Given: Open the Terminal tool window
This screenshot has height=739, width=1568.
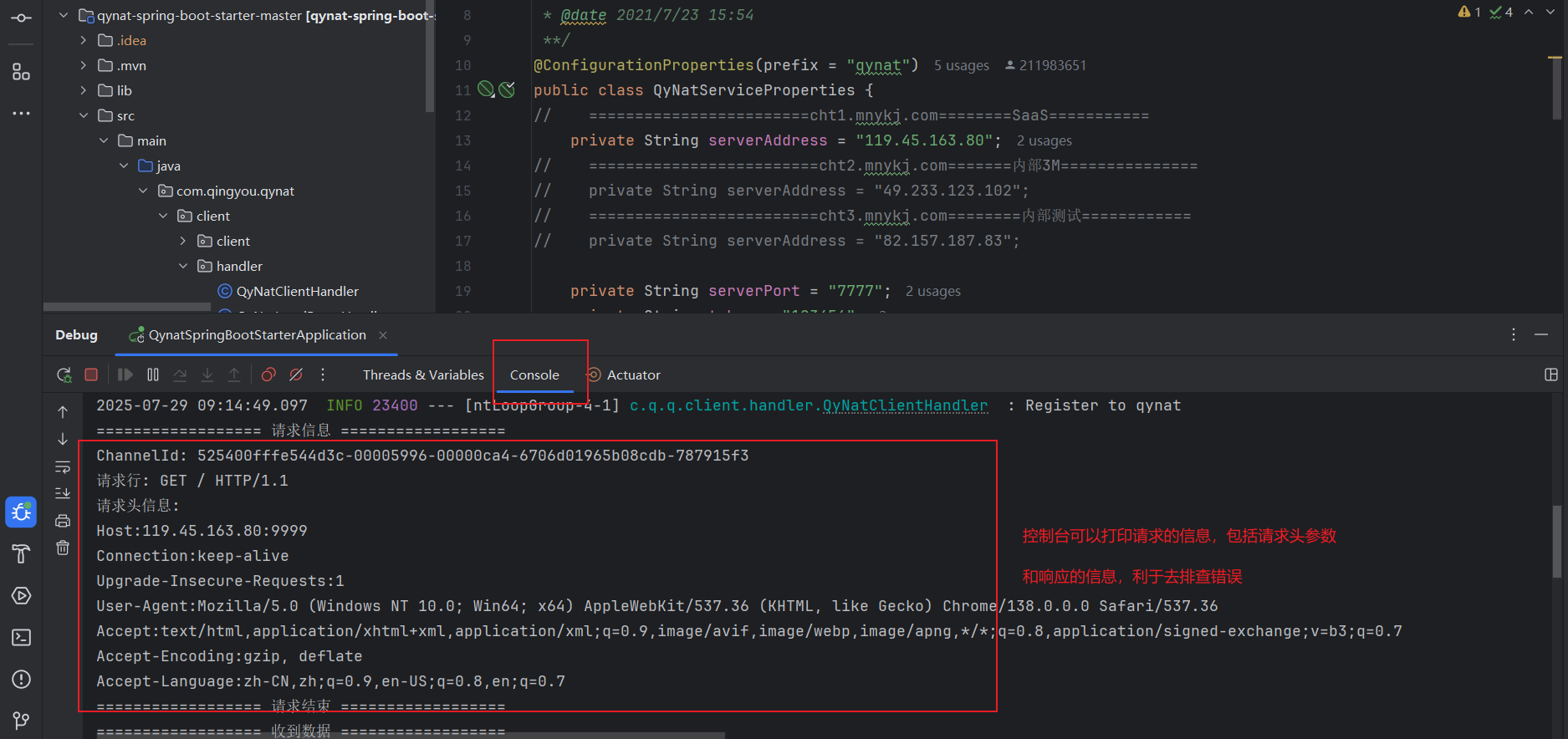Looking at the screenshot, I should click(21, 637).
